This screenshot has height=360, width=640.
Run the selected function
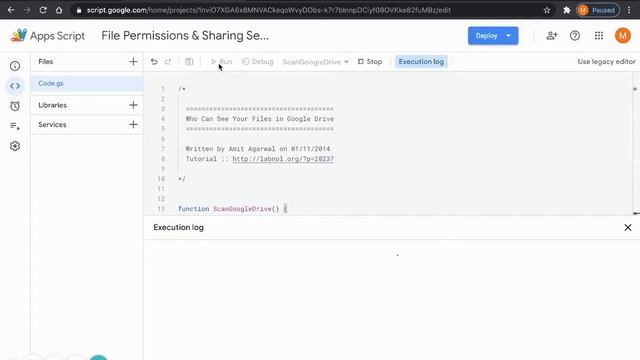(221, 62)
